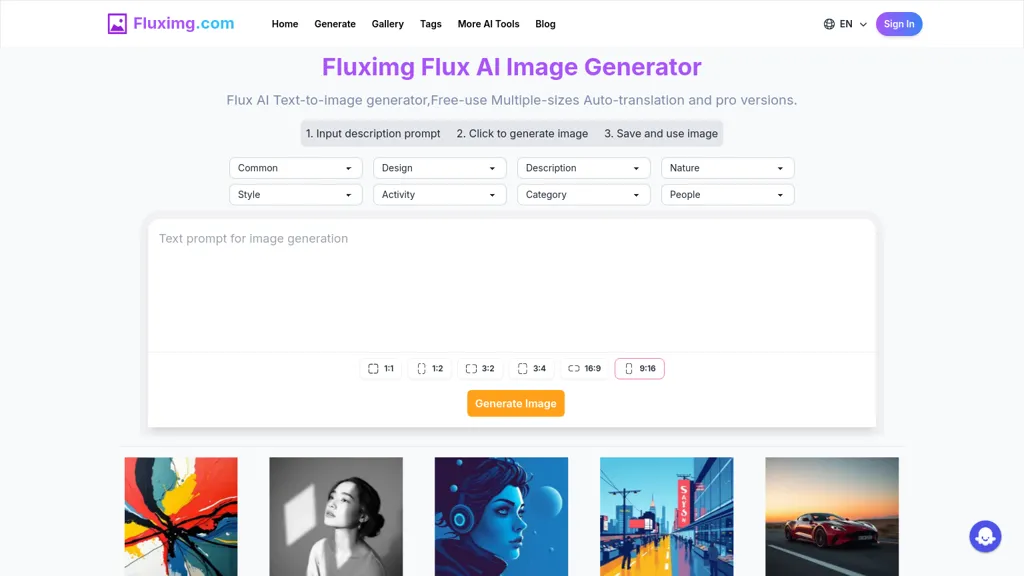This screenshot has height=576, width=1024.
Task: Open the Tags nav item
Action: pos(430,24)
